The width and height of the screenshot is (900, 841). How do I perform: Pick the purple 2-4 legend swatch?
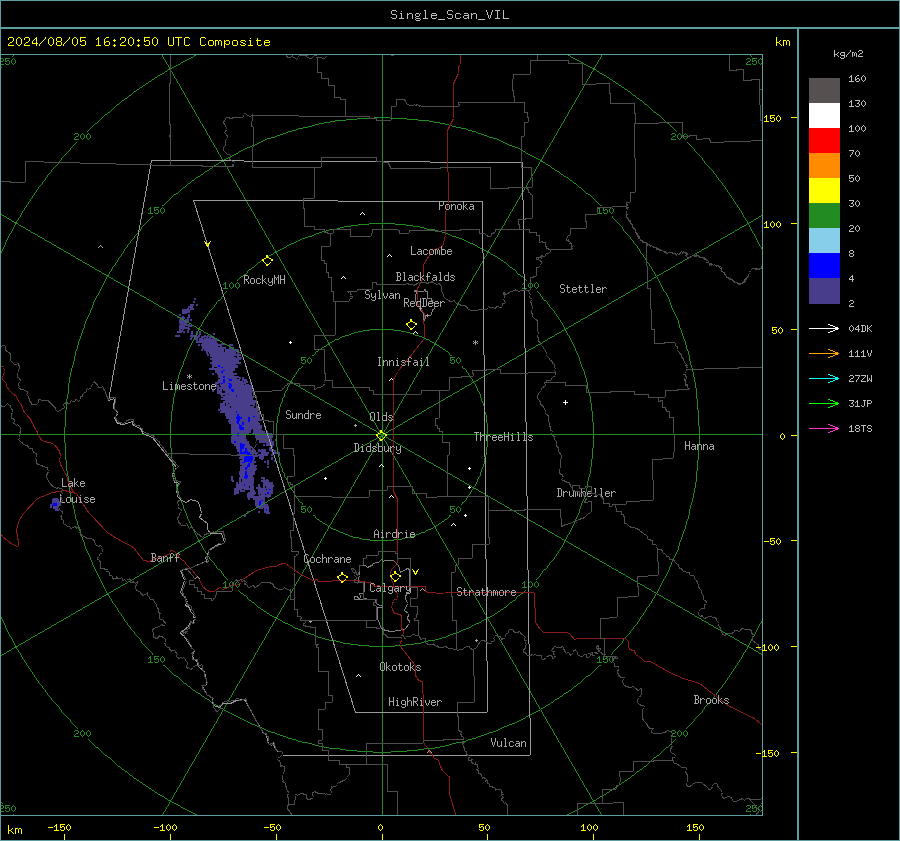pyautogui.click(x=824, y=290)
